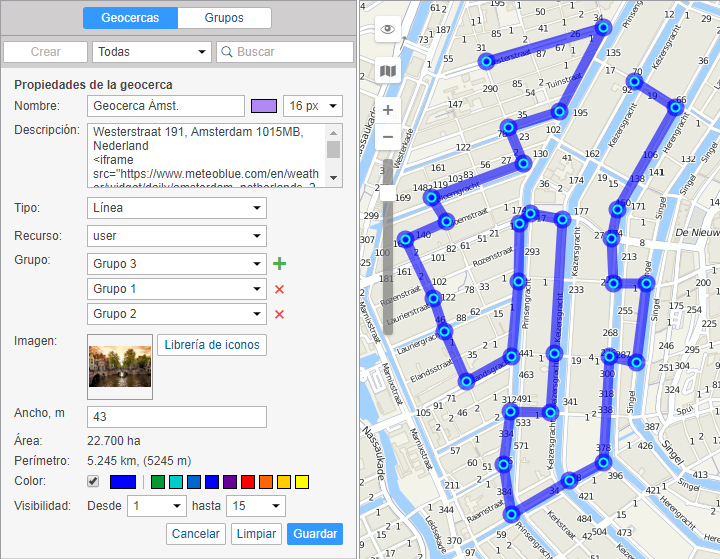Open Librería de iconos
720x559 pixels.
(x=212, y=345)
